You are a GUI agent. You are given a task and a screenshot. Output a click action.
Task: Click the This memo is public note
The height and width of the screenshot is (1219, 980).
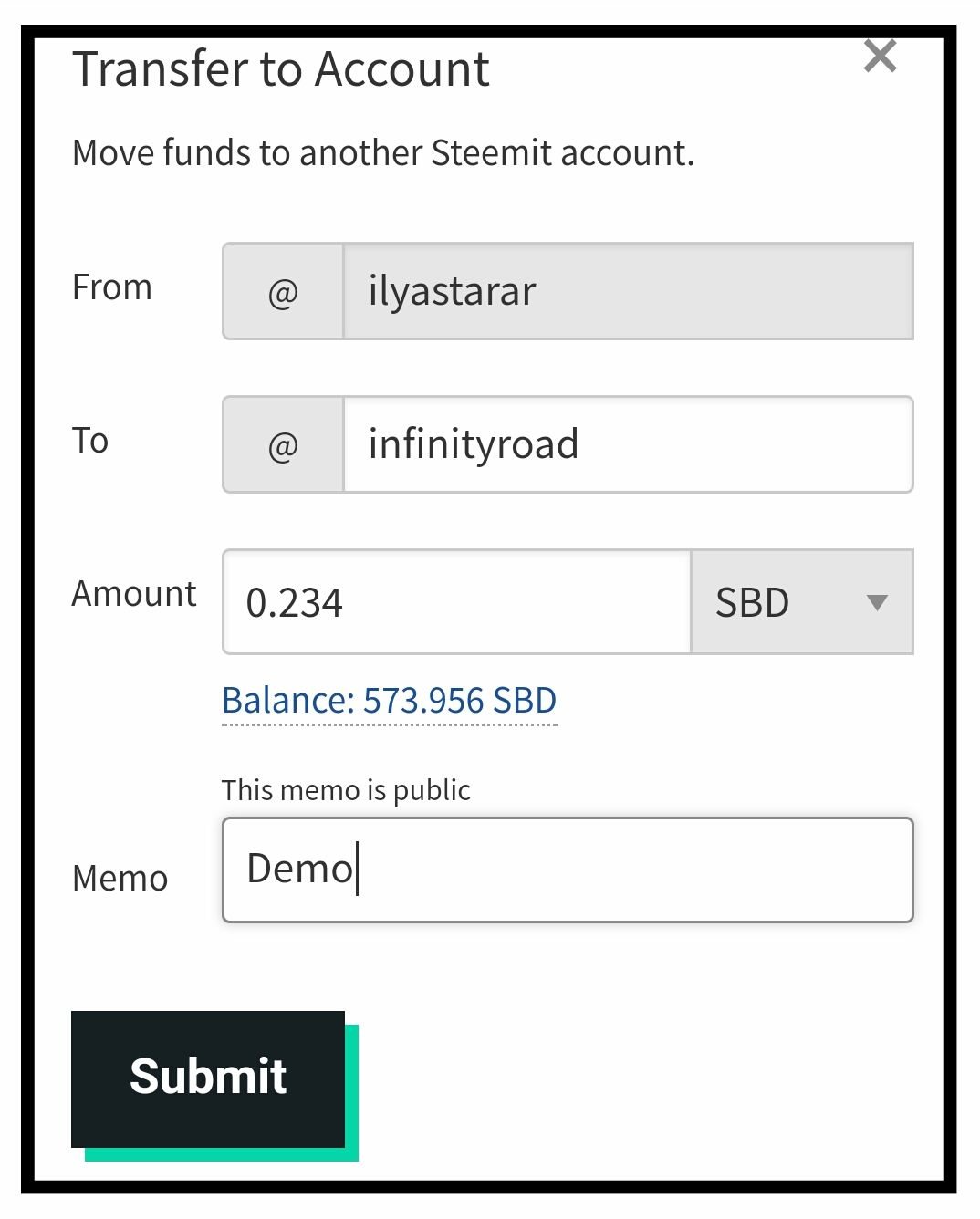[346, 790]
